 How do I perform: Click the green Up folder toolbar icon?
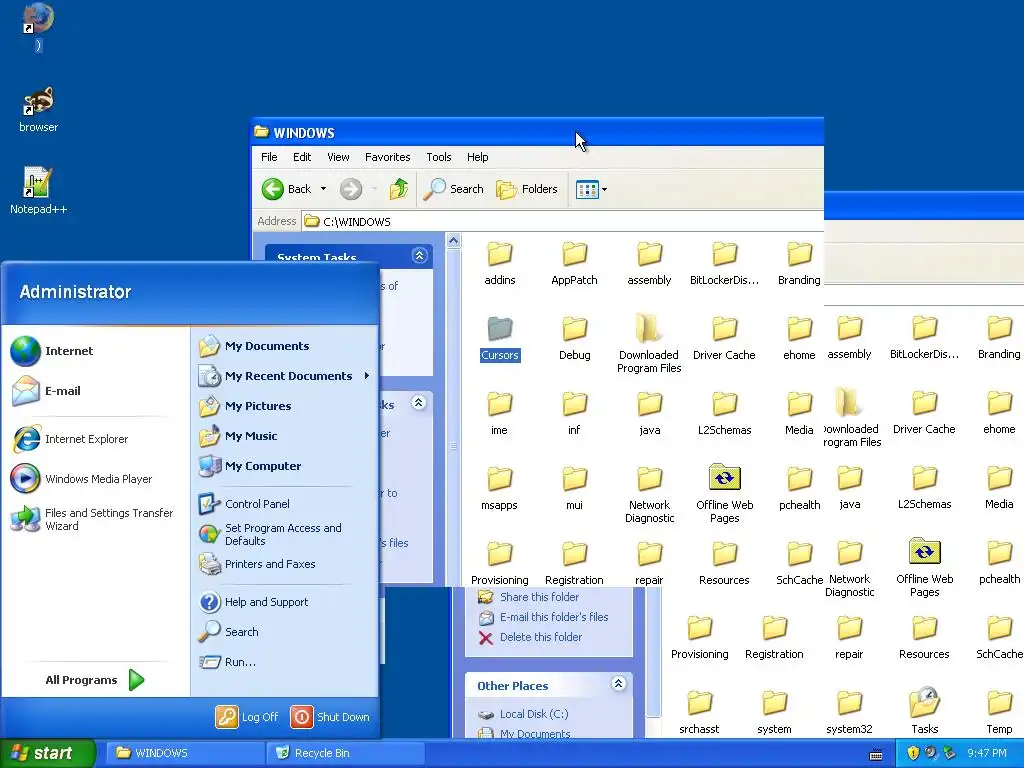pyautogui.click(x=398, y=189)
